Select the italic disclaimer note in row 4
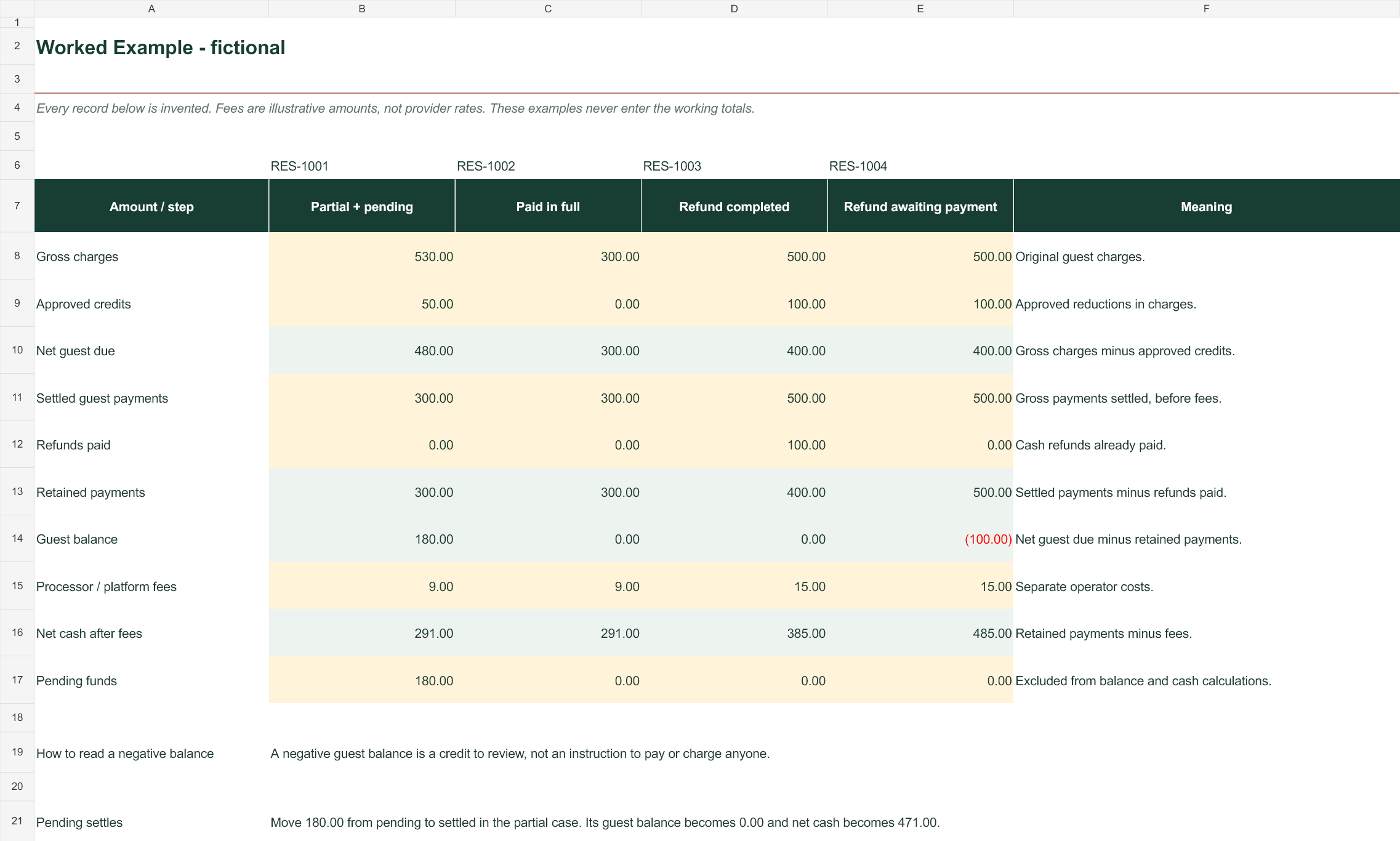The width and height of the screenshot is (1400, 841). tap(395, 108)
